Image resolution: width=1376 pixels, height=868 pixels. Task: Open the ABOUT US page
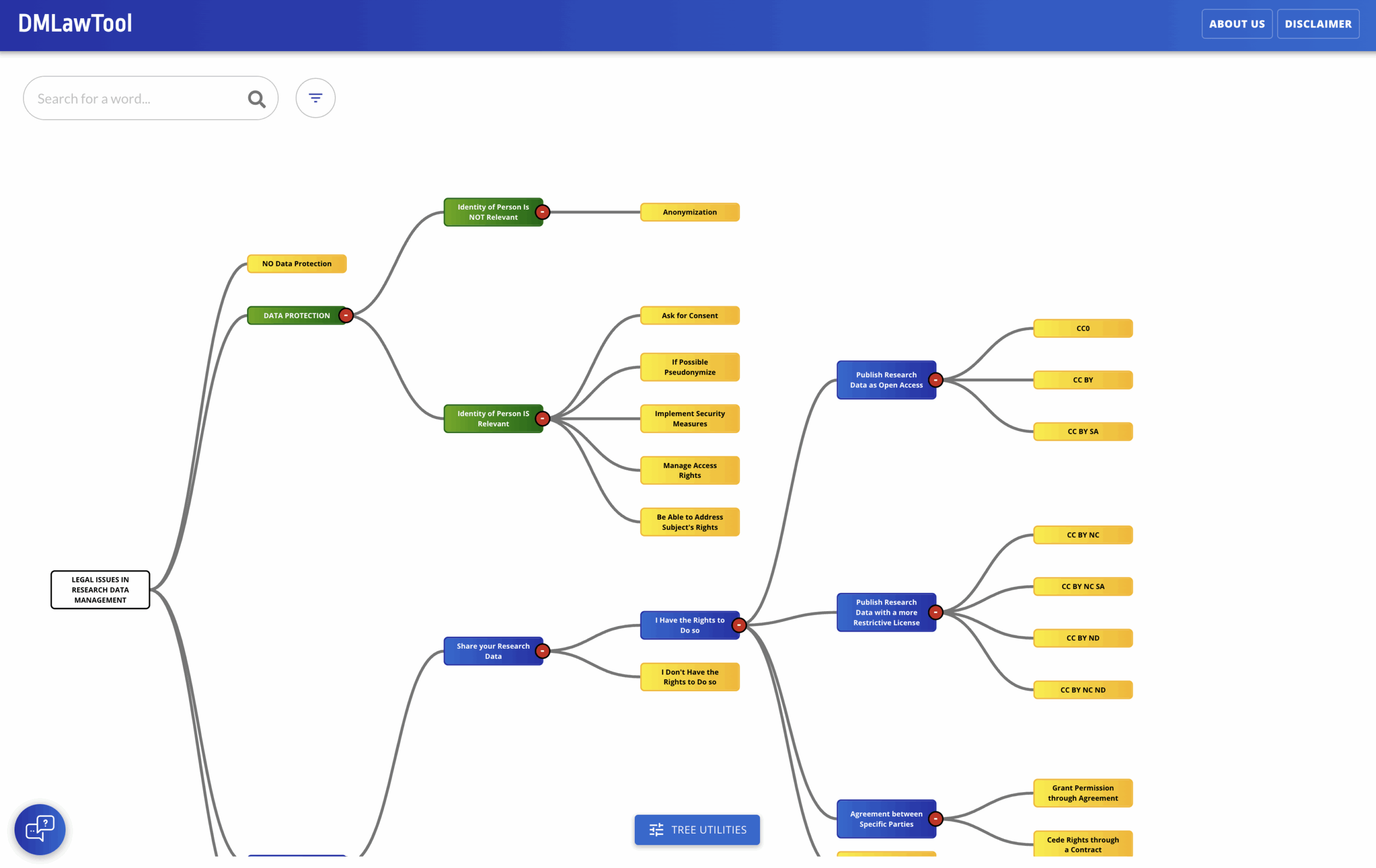point(1237,24)
